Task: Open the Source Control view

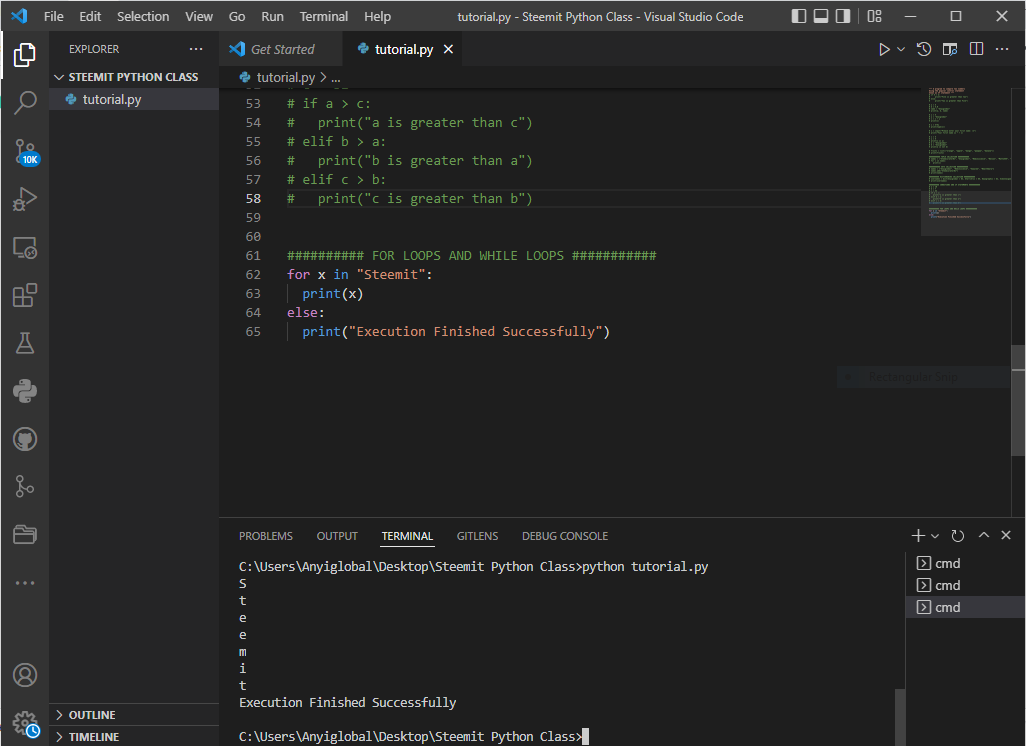Action: 25,151
